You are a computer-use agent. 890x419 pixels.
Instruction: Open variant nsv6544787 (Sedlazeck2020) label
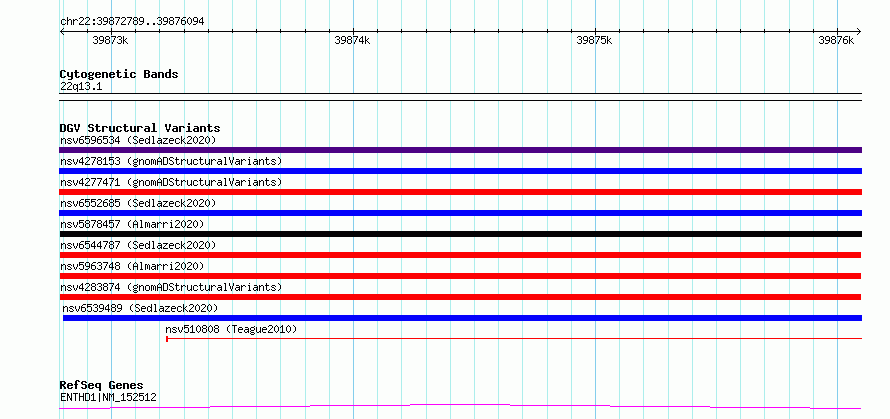pos(138,245)
